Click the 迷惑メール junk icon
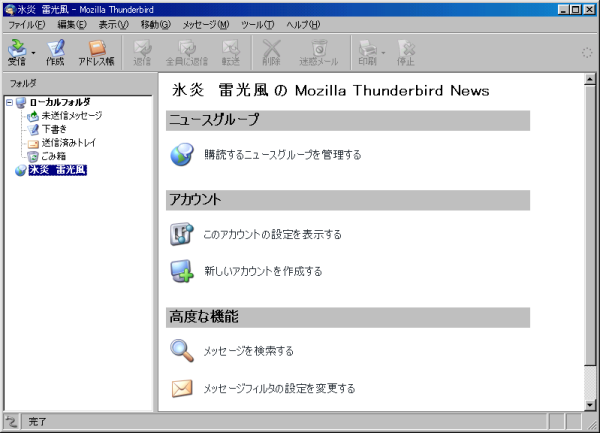 tap(319, 52)
